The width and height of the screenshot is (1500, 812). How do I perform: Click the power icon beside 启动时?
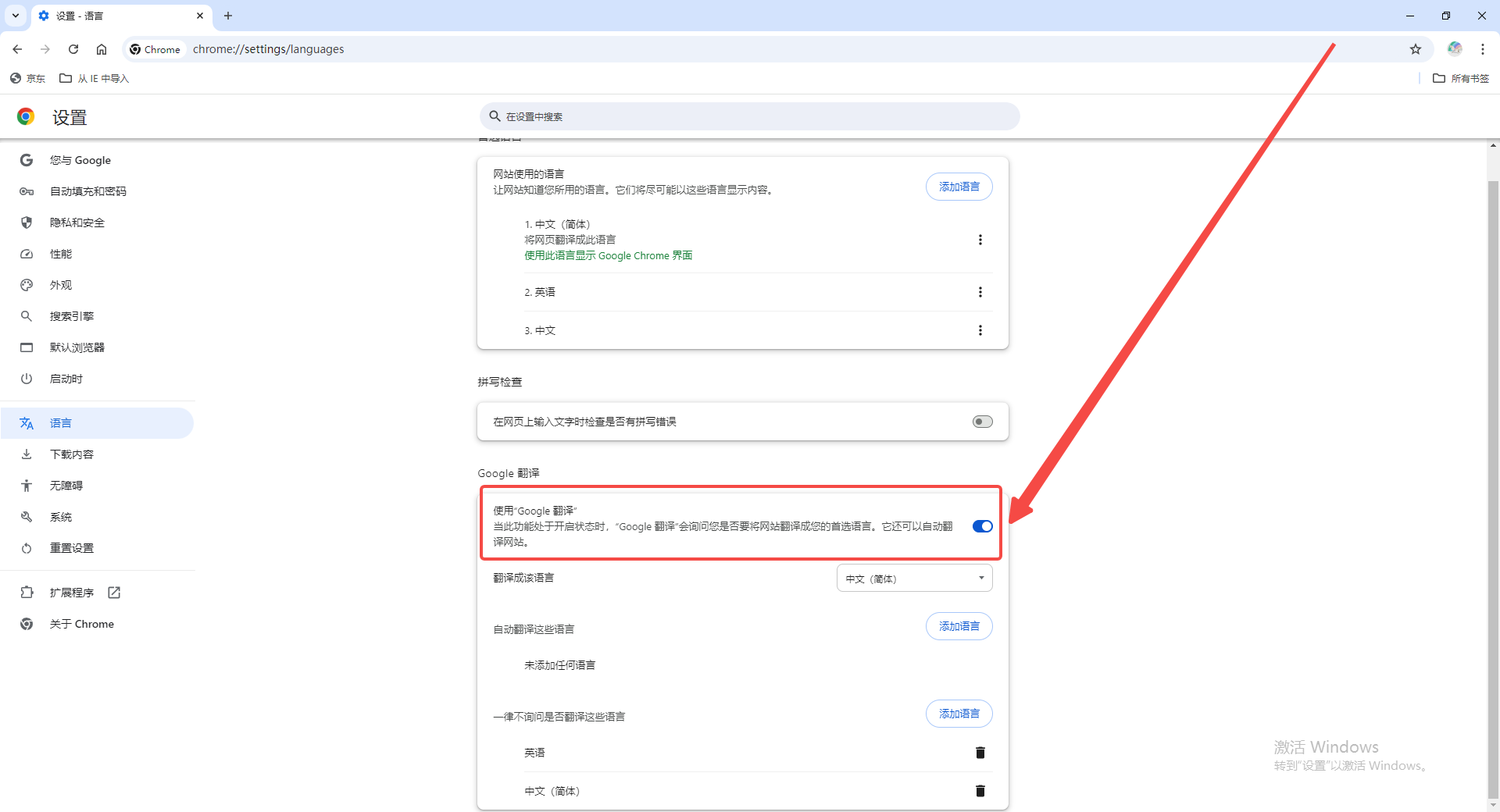(x=27, y=379)
